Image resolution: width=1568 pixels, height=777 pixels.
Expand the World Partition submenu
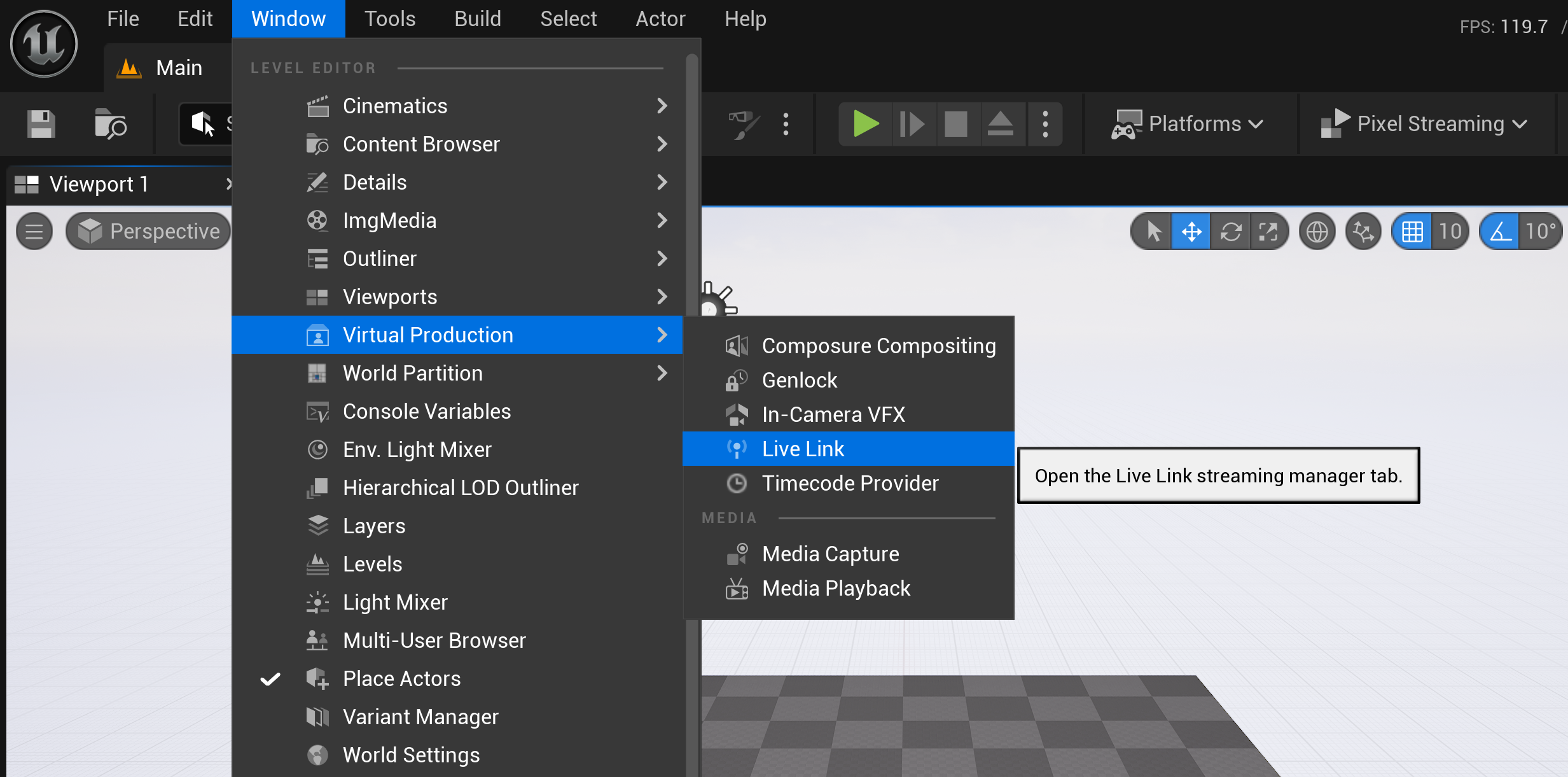tap(457, 373)
